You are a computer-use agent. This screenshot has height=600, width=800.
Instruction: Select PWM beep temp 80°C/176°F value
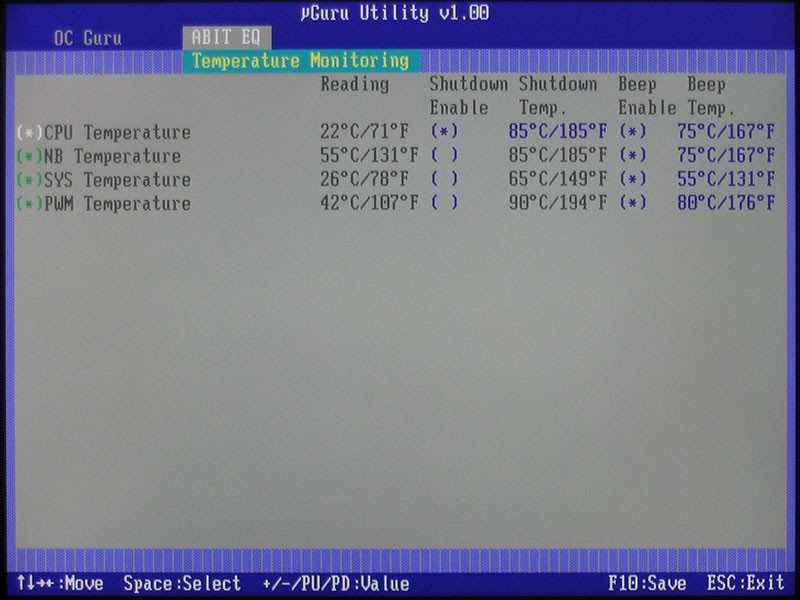coord(726,203)
